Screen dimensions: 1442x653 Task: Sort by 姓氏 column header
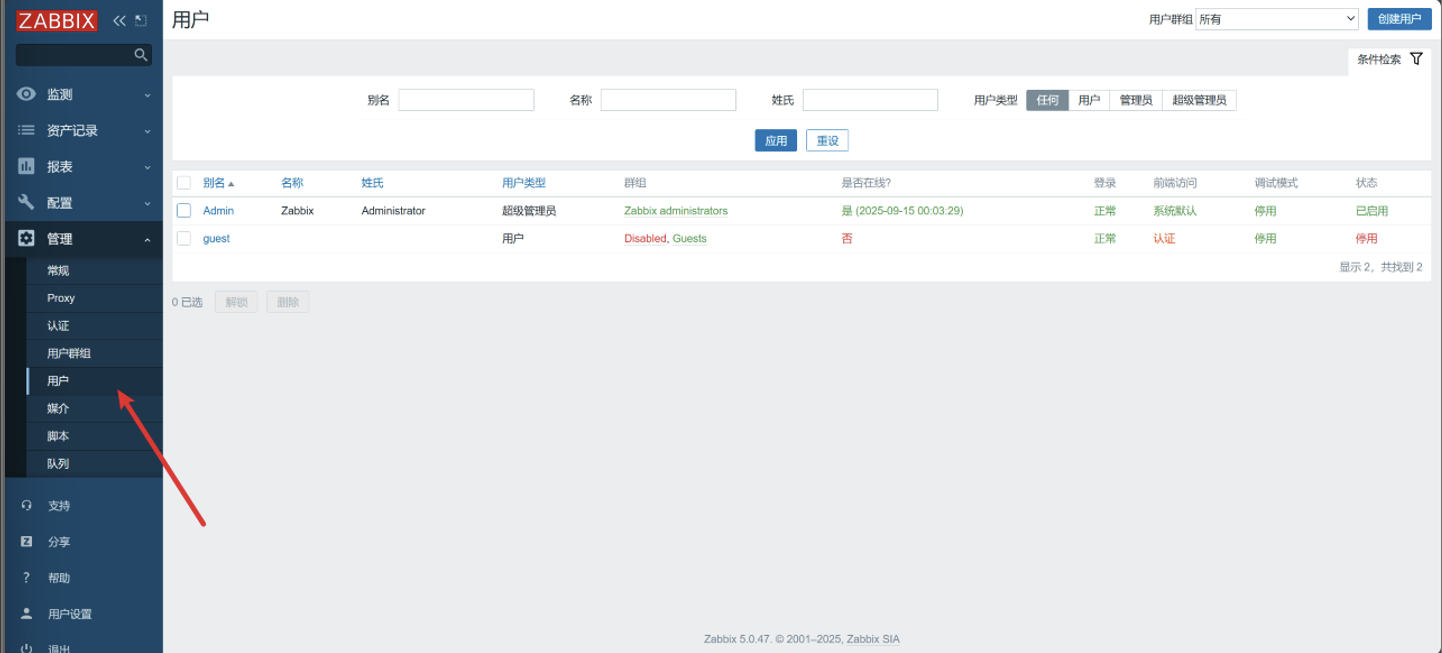click(372, 183)
